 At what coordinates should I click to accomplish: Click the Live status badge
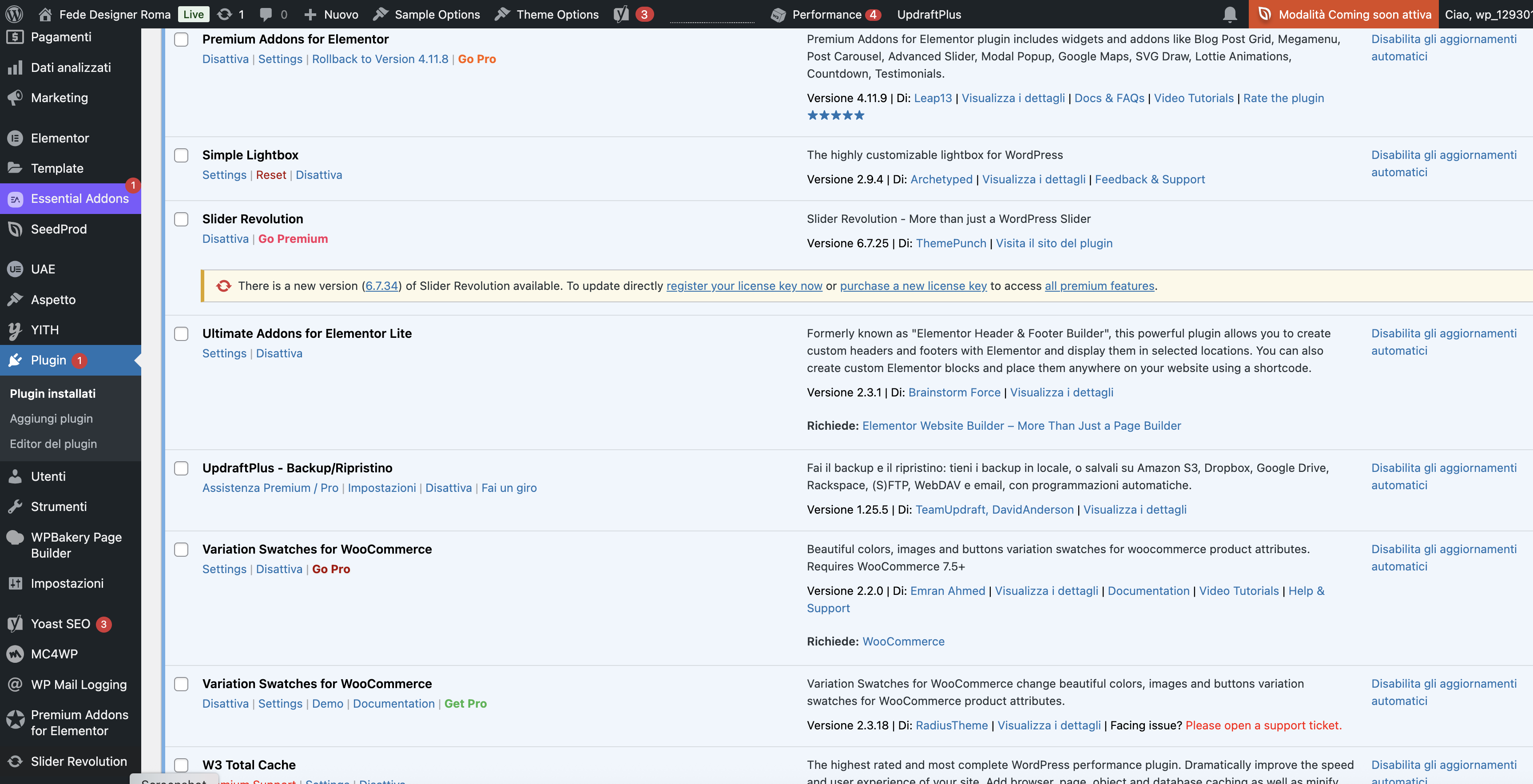(x=194, y=14)
